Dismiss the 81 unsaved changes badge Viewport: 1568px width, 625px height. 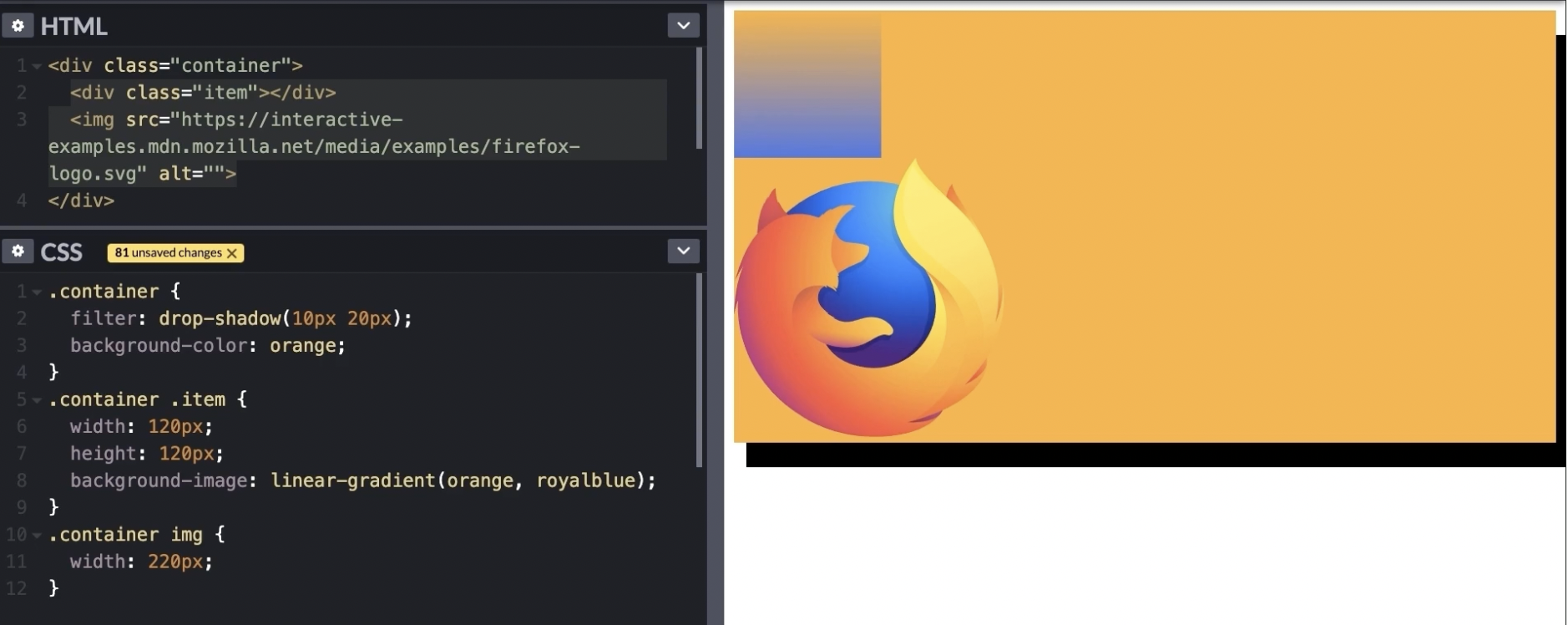point(232,253)
